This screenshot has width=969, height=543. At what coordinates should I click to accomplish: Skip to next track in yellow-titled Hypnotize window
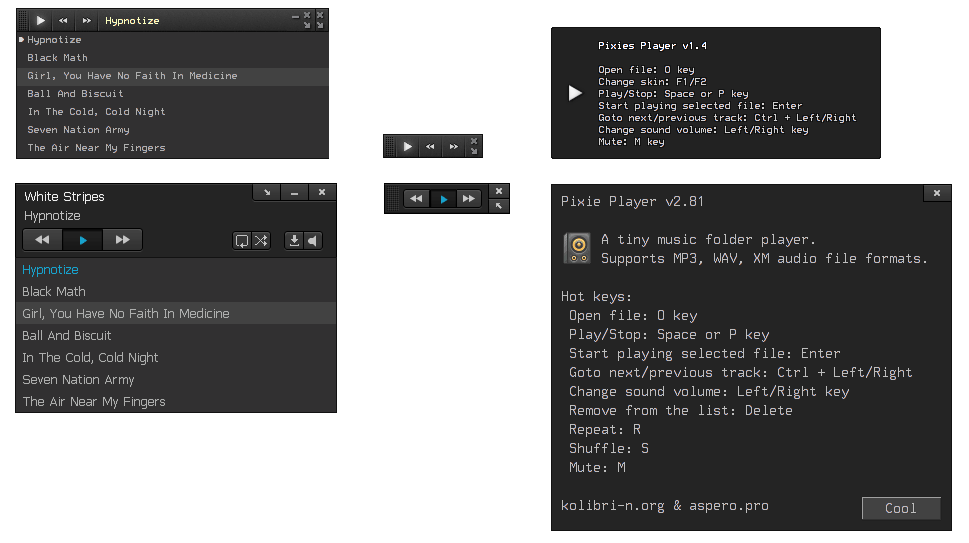tap(87, 20)
